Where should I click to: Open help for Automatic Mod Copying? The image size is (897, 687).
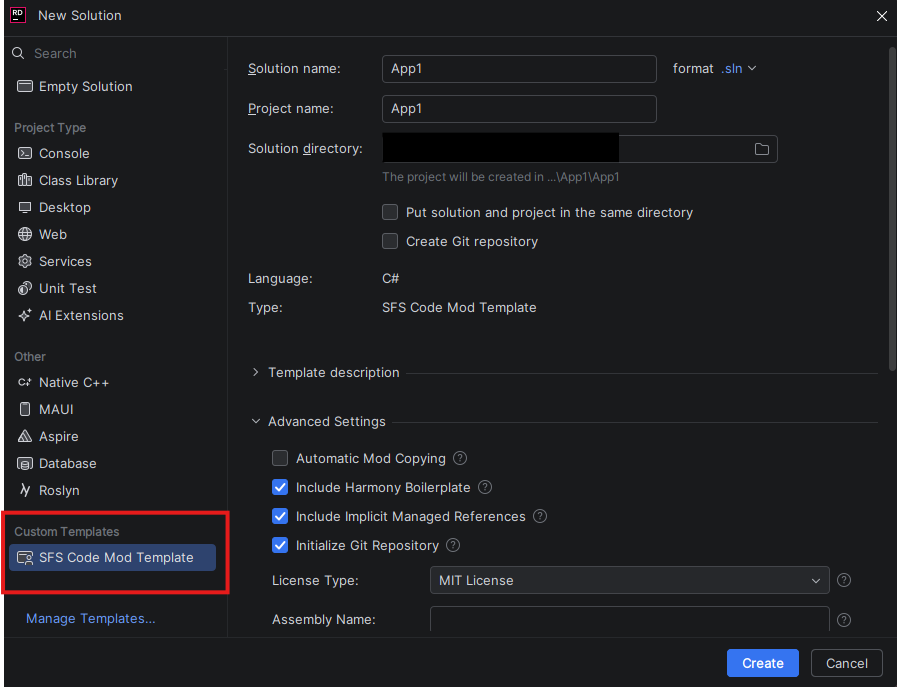(460, 458)
